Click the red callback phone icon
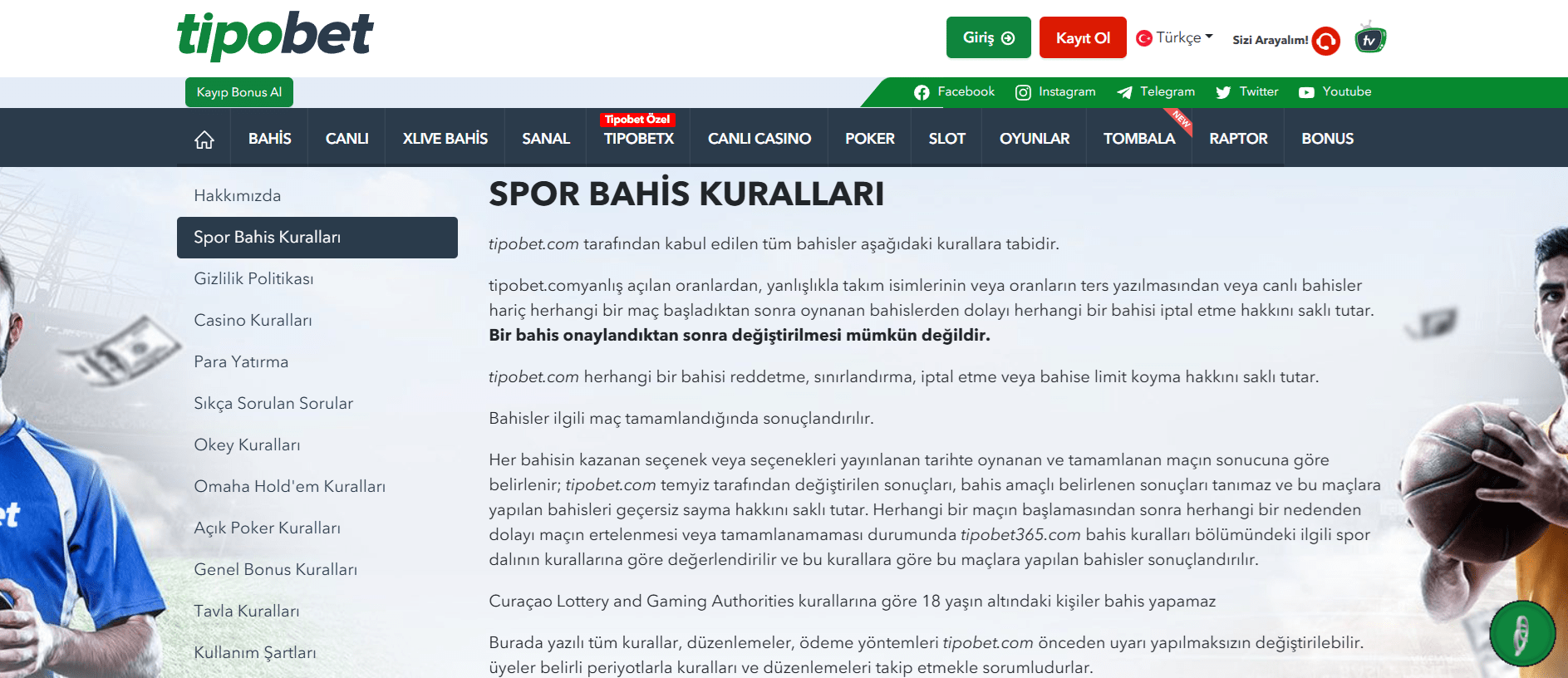The image size is (1568, 678). (1325, 41)
